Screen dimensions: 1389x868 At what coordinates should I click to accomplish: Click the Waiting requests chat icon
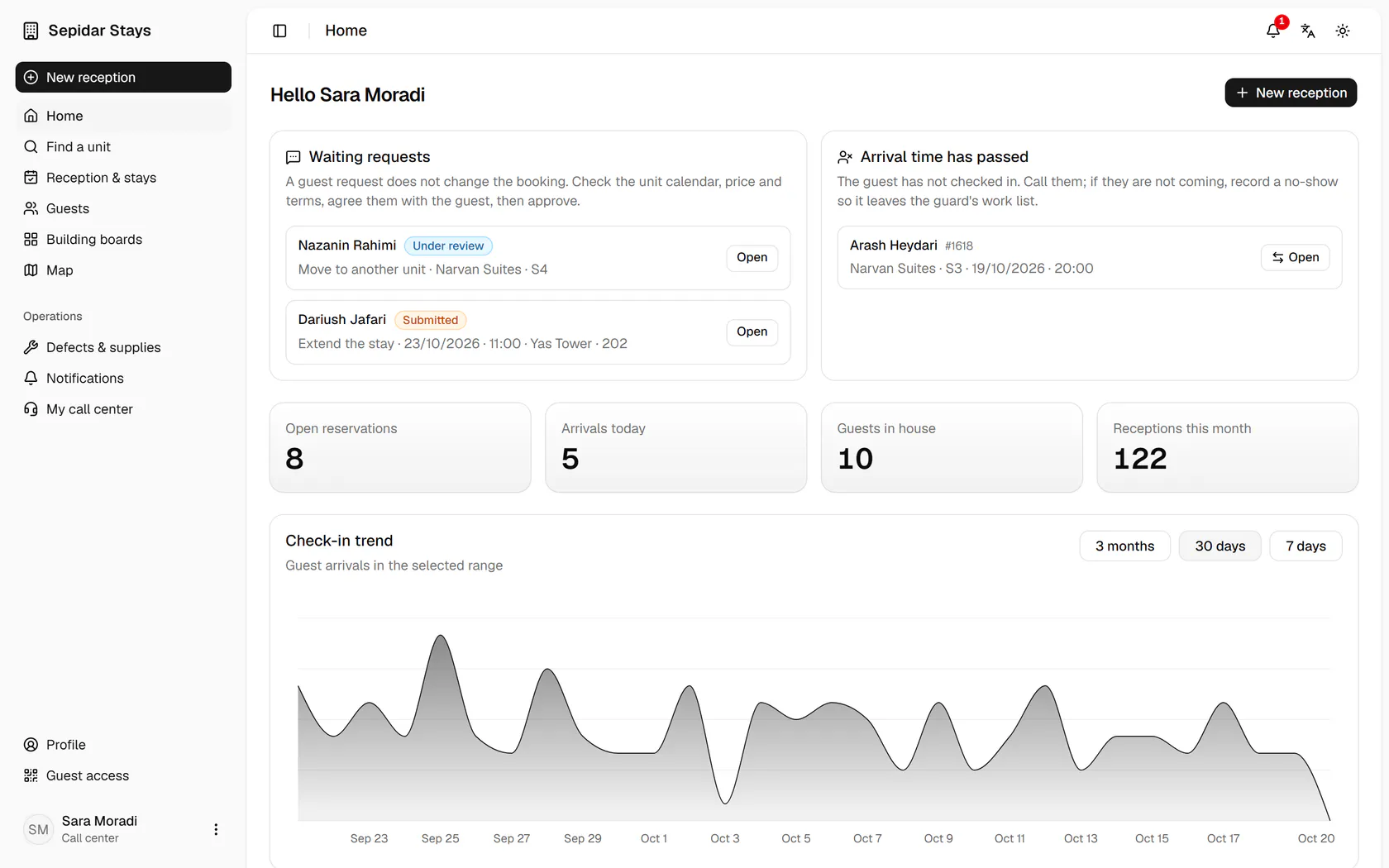pos(293,157)
